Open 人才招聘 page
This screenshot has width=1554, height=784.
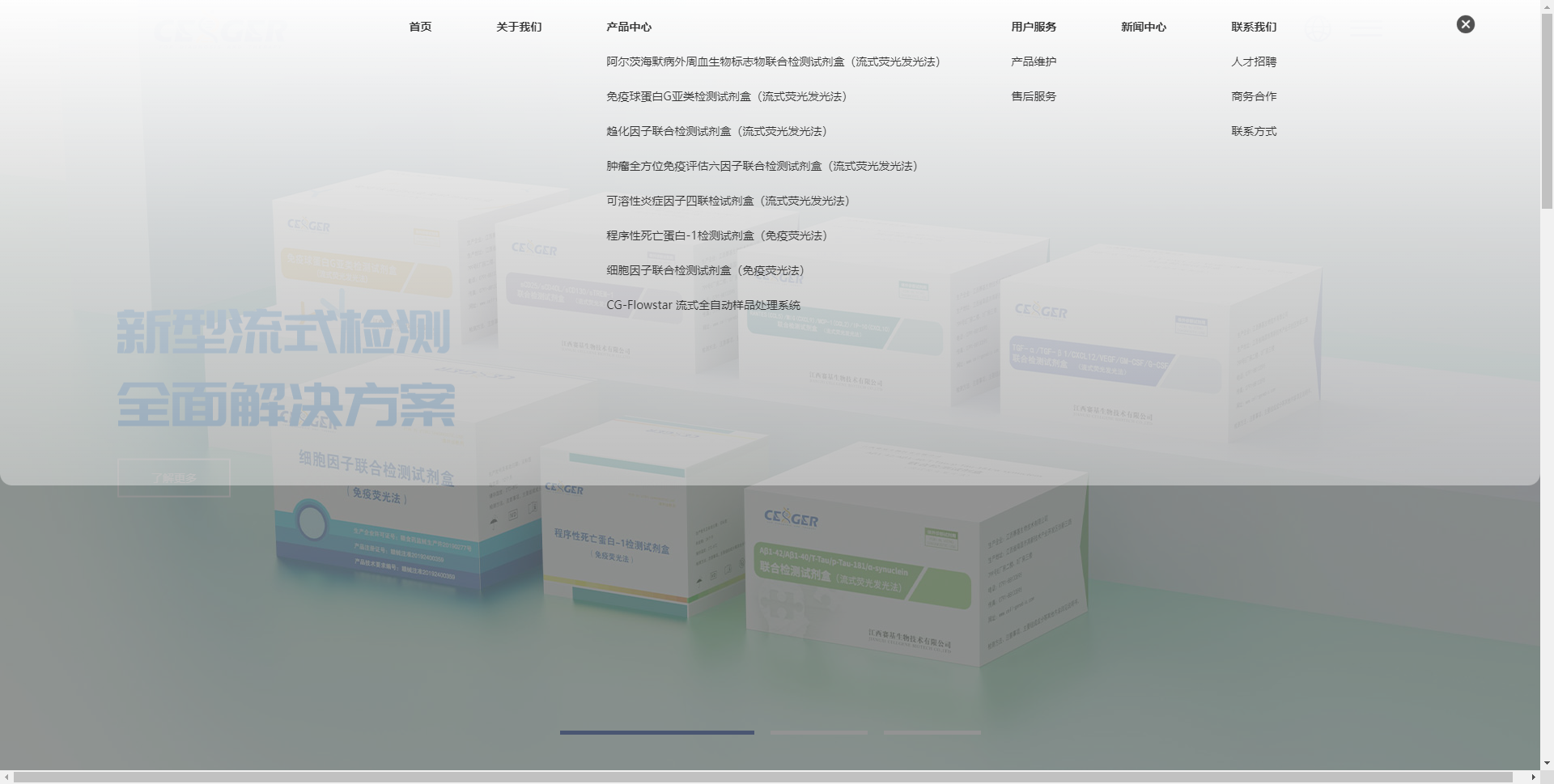pos(1254,61)
